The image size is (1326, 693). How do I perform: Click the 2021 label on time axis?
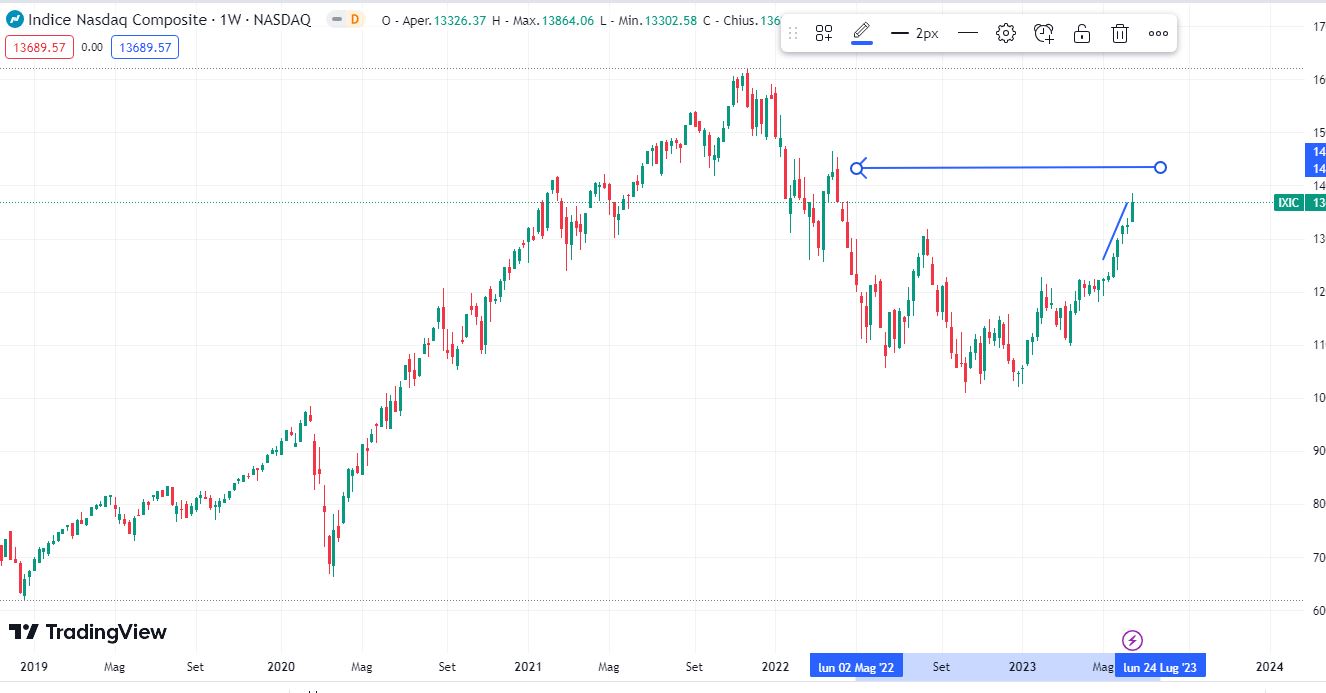tap(528, 666)
